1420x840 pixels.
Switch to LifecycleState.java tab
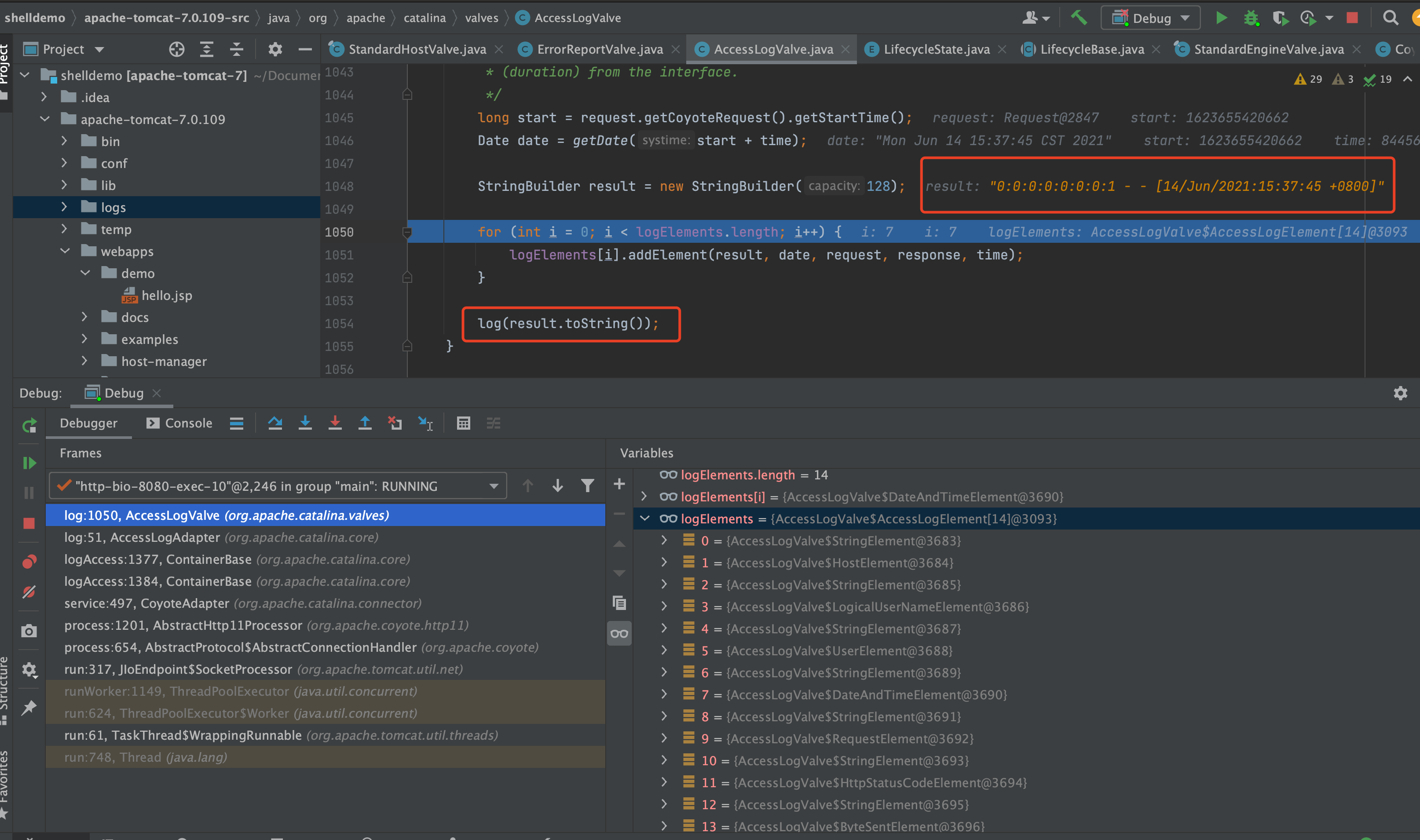(x=937, y=50)
